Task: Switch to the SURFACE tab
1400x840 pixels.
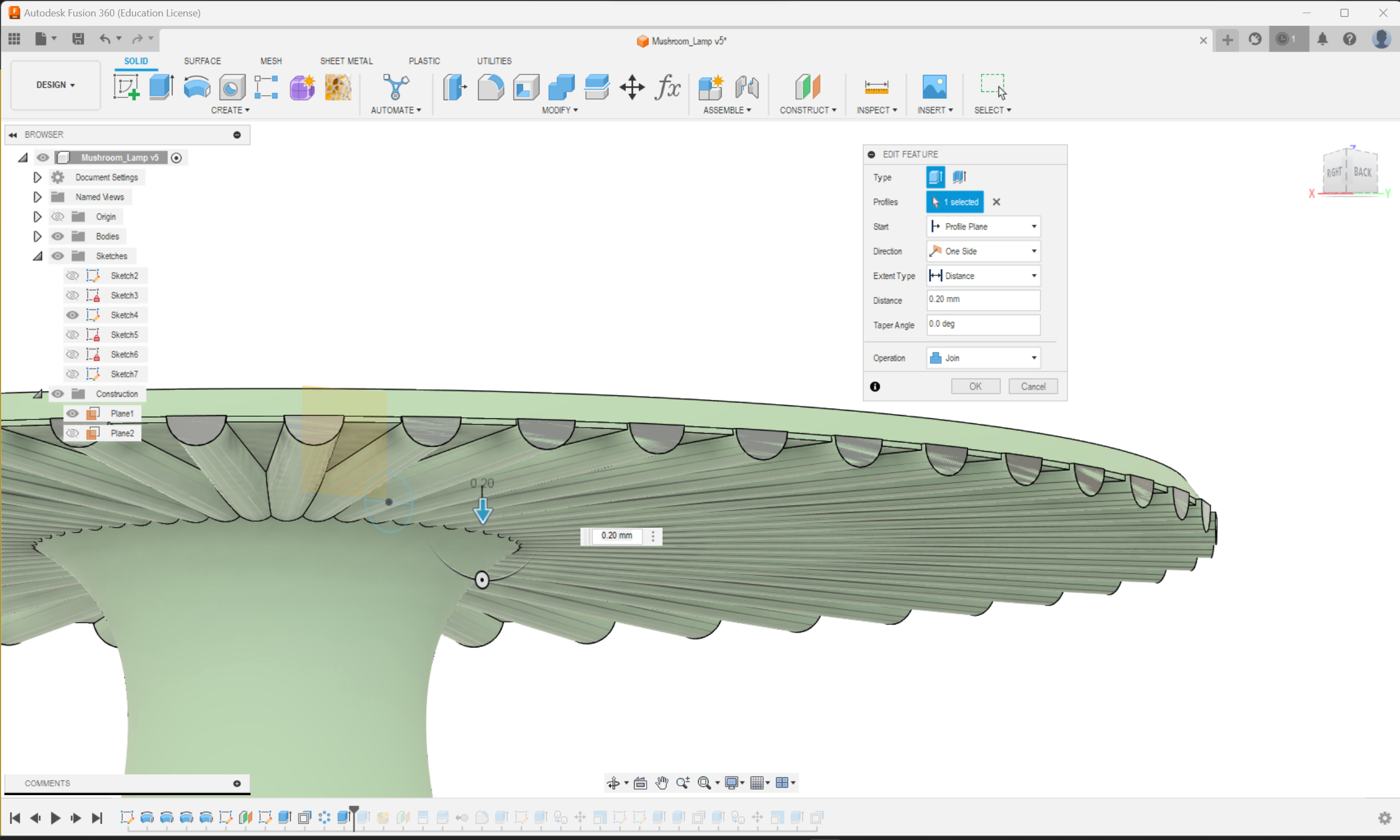Action: [200, 61]
